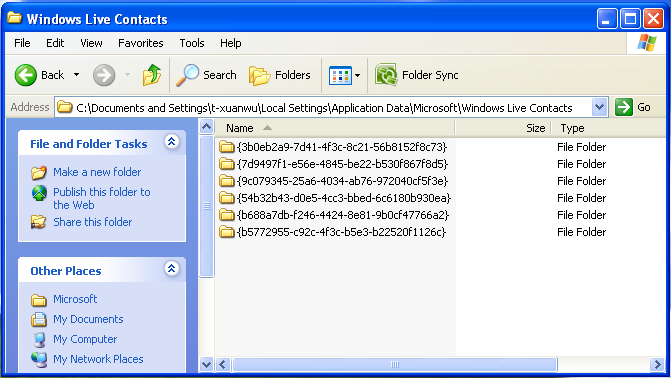This screenshot has height=378, width=671.
Task: Click Make a new folder link
Action: (97, 172)
